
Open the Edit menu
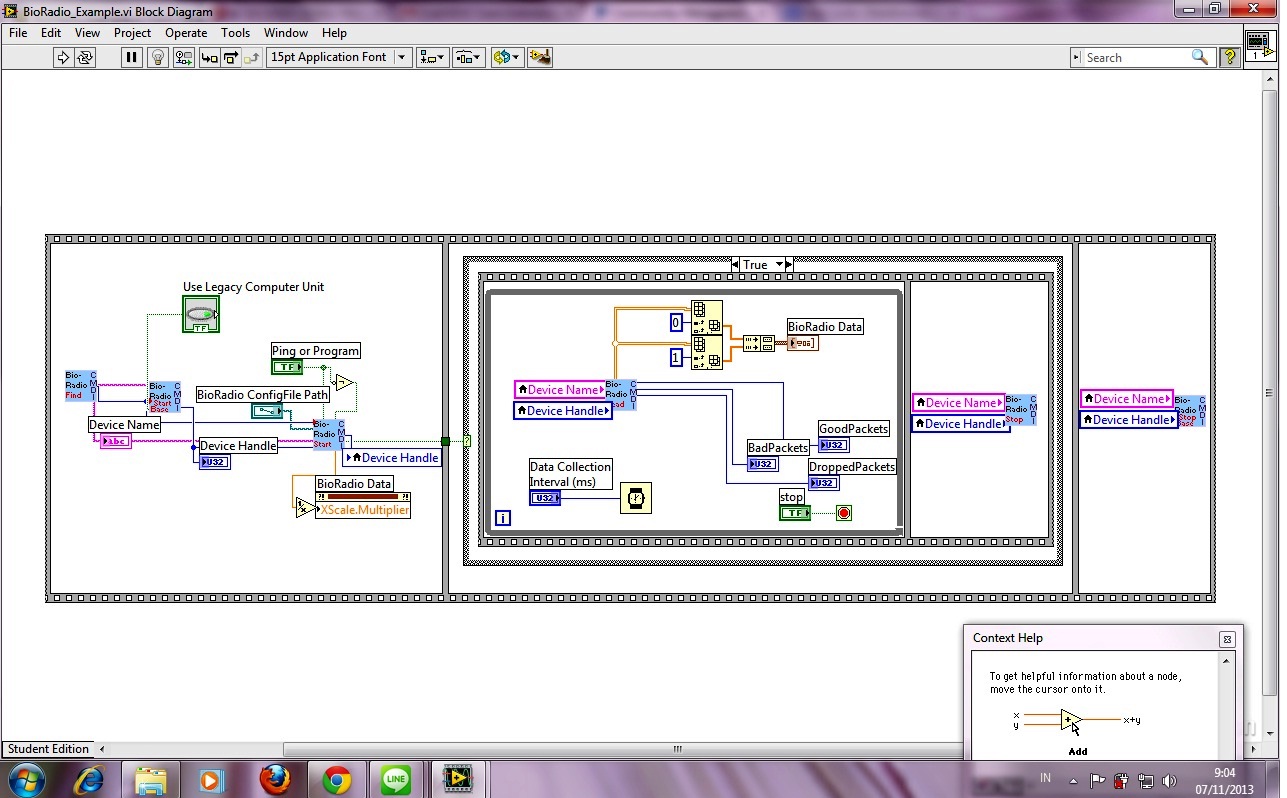51,33
